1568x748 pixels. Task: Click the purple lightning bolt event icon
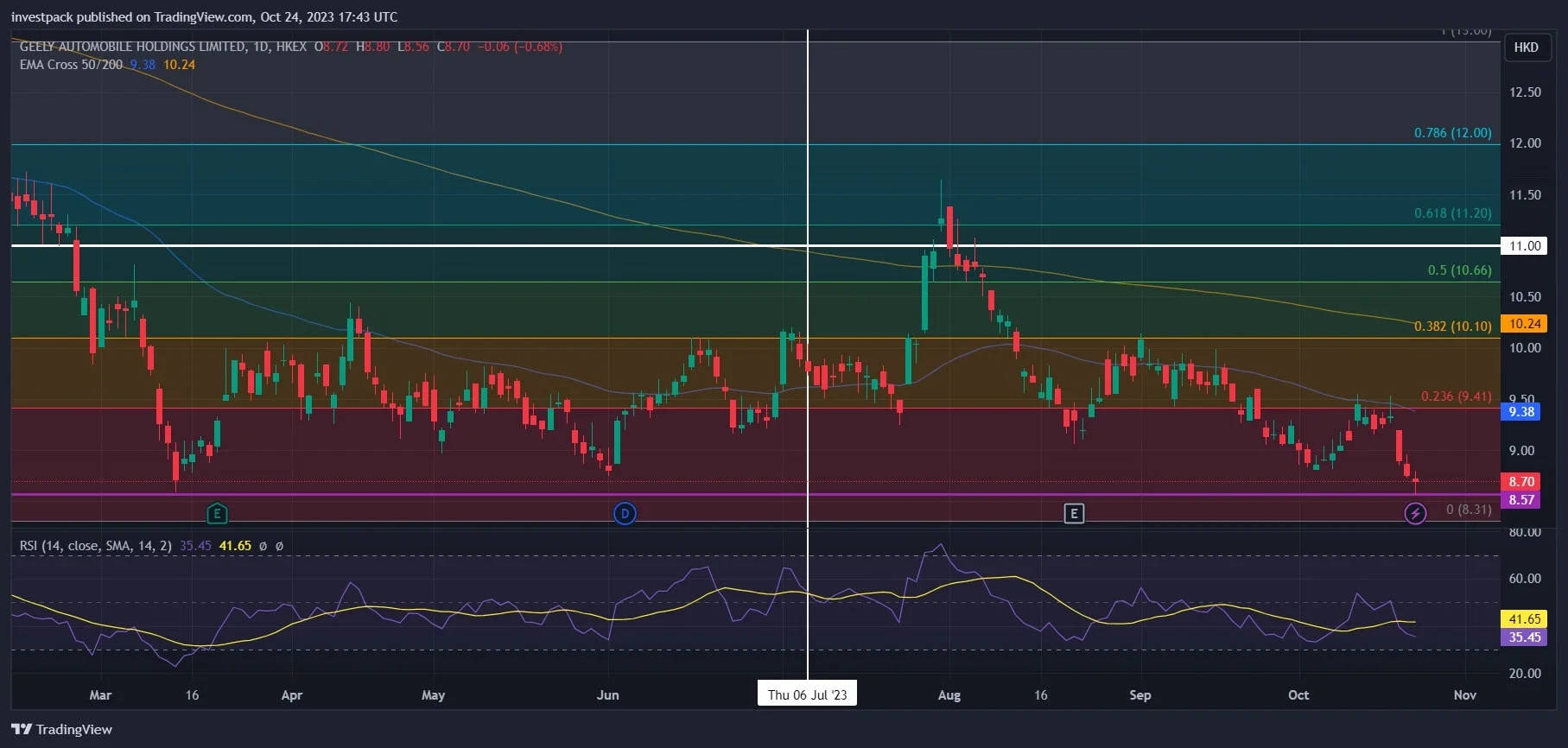(x=1415, y=514)
